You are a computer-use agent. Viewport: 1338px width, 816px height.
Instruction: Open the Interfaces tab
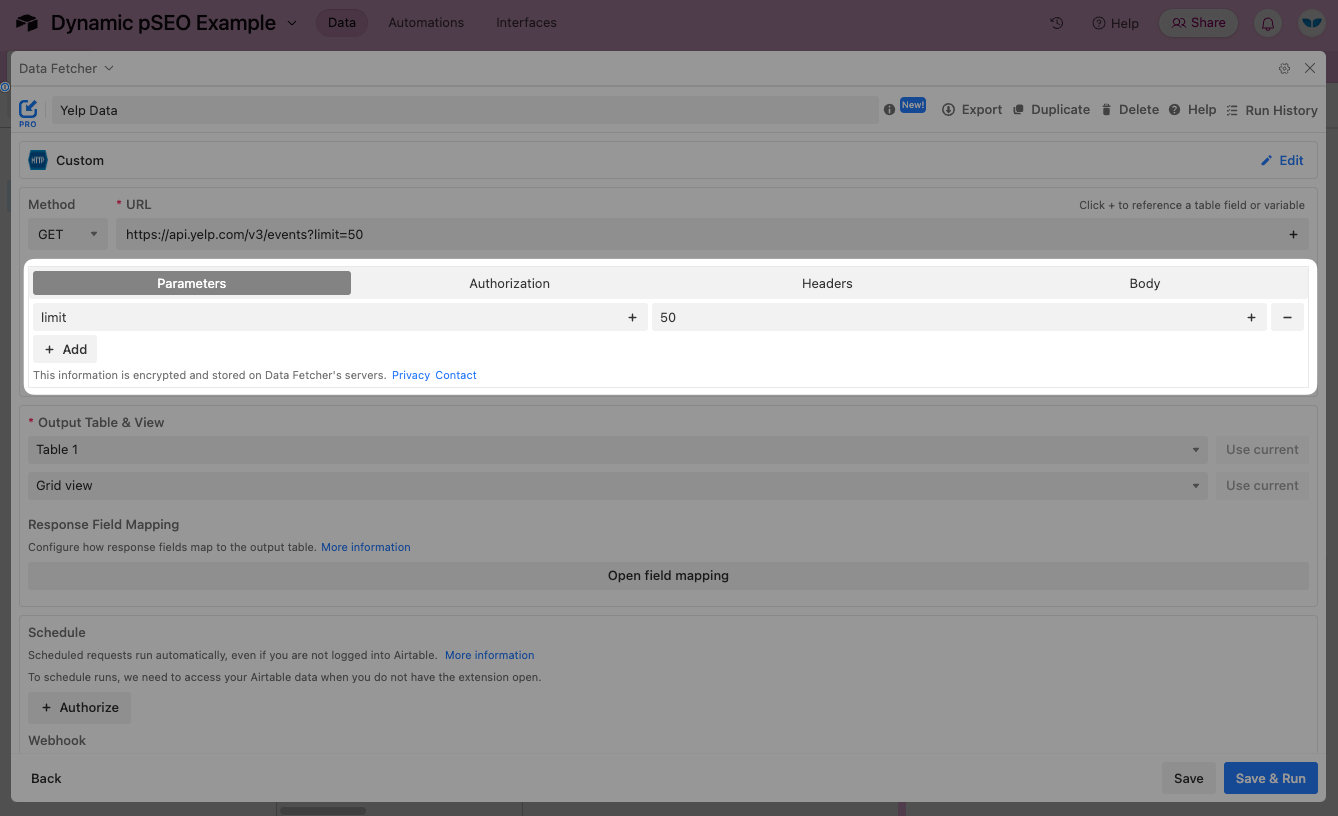(526, 22)
